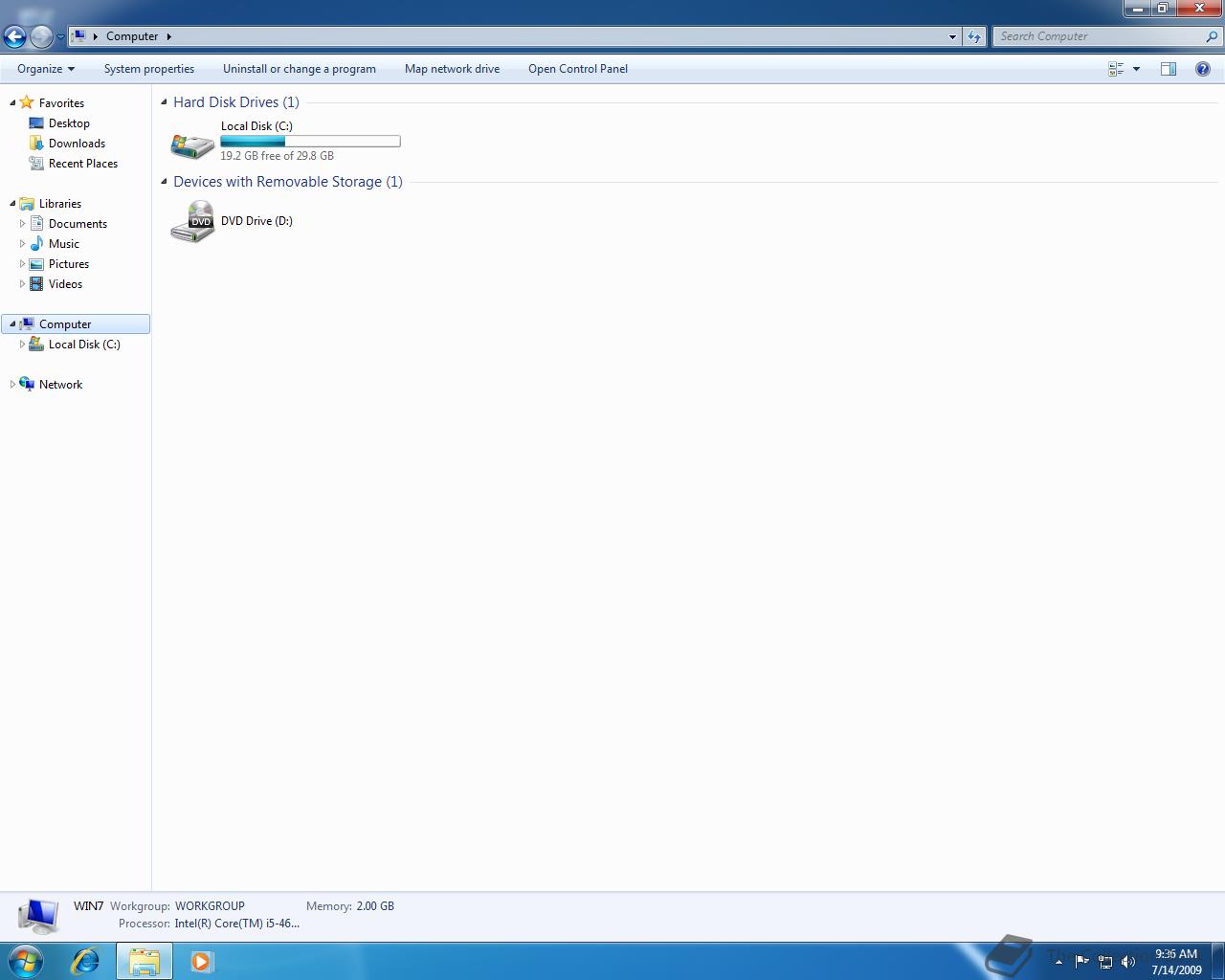Select the Local Disk (C:) drive icon
The width and height of the screenshot is (1225, 980).
click(192, 145)
